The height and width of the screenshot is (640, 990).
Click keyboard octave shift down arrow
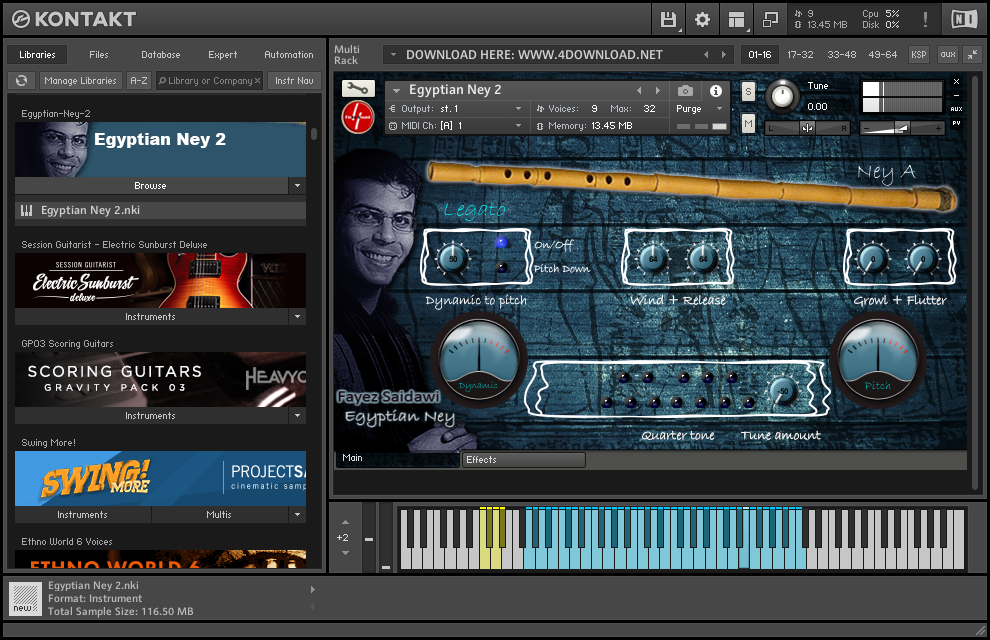pos(345,553)
